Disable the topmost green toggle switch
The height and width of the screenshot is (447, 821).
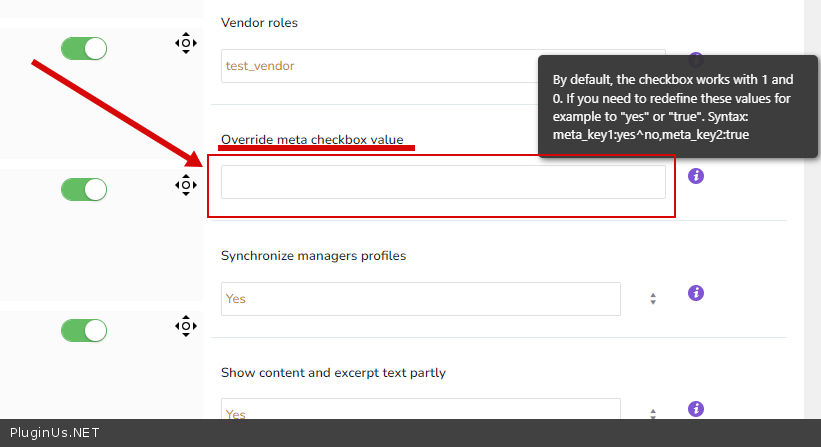point(84,48)
